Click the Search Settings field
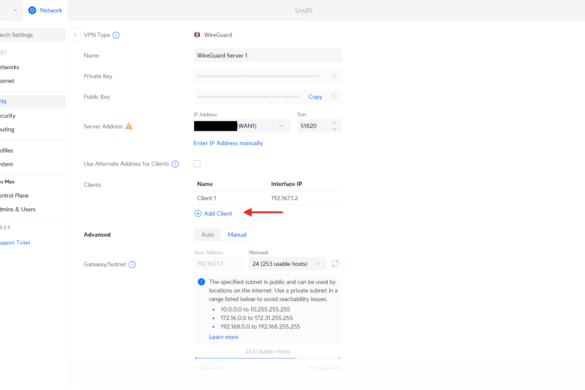This screenshot has height=390, width=585. (33, 35)
